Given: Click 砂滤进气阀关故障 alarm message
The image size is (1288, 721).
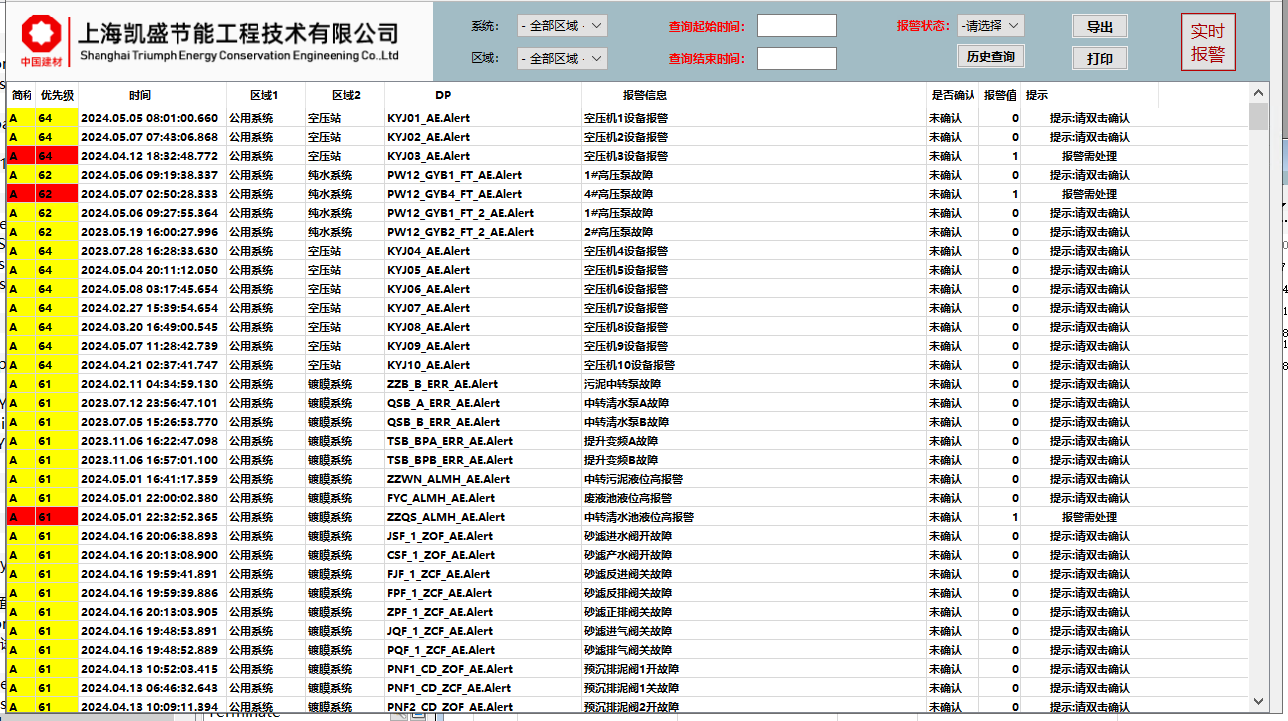Looking at the screenshot, I should click(628, 631).
